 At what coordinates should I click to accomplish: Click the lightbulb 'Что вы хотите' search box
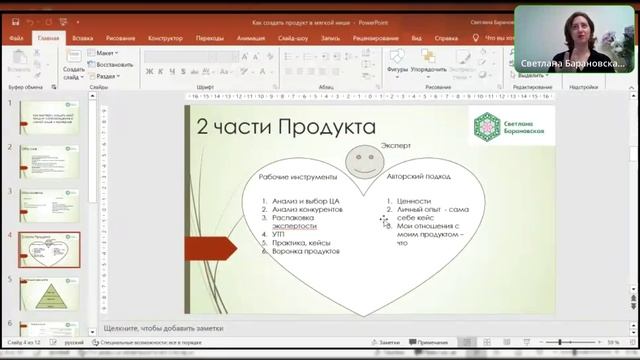pos(494,38)
